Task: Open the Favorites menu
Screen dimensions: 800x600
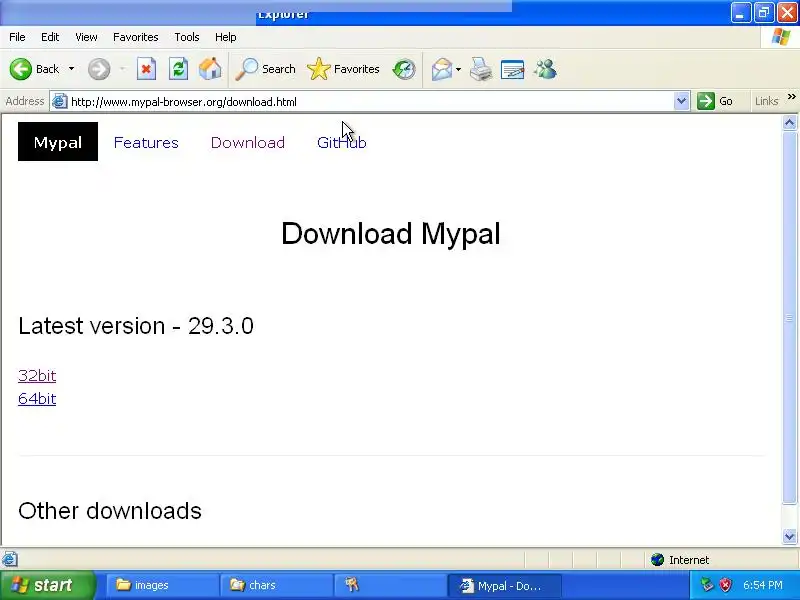Action: pos(136,37)
